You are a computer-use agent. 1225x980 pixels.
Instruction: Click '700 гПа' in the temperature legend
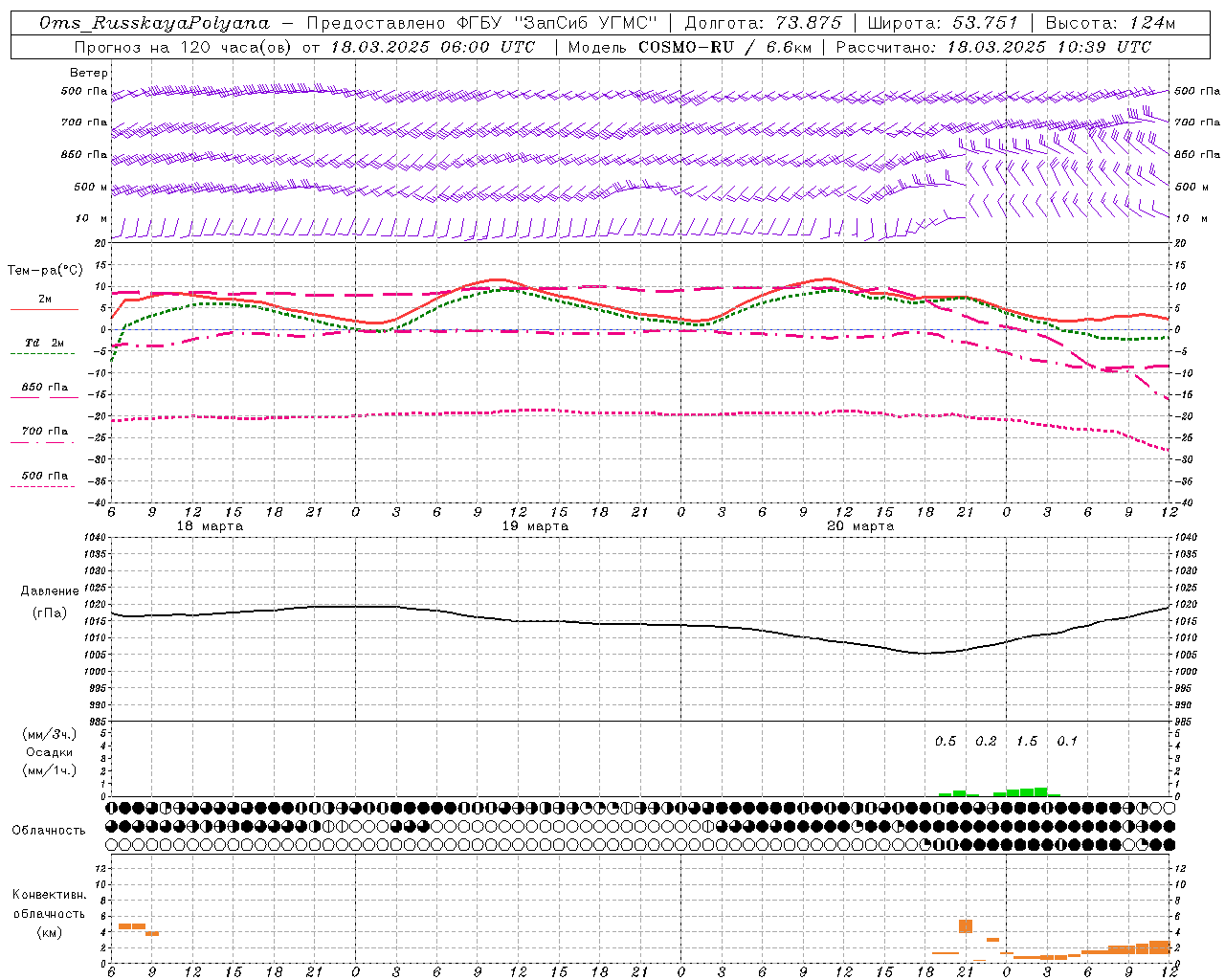point(45,432)
